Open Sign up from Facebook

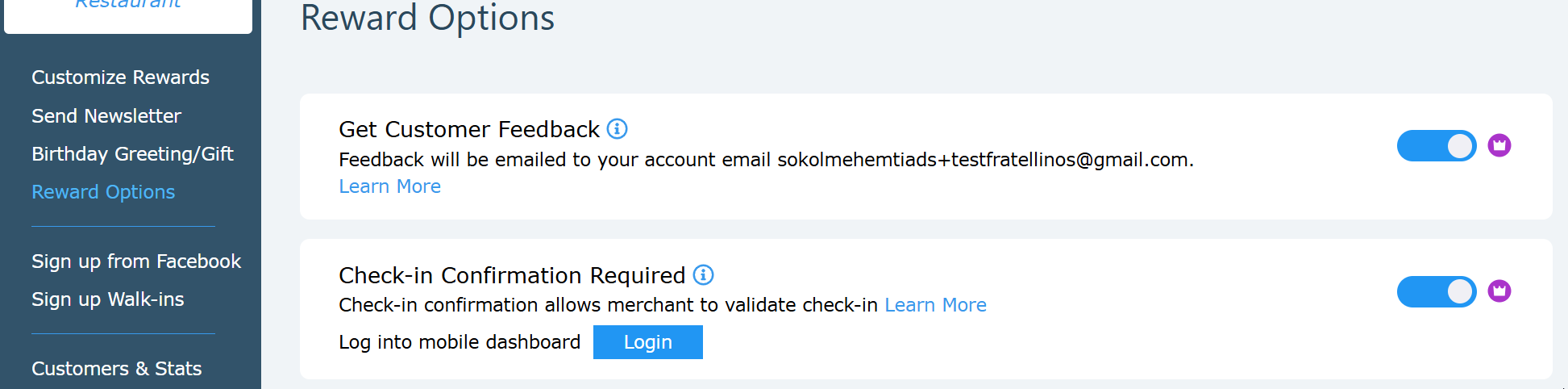coord(136,261)
